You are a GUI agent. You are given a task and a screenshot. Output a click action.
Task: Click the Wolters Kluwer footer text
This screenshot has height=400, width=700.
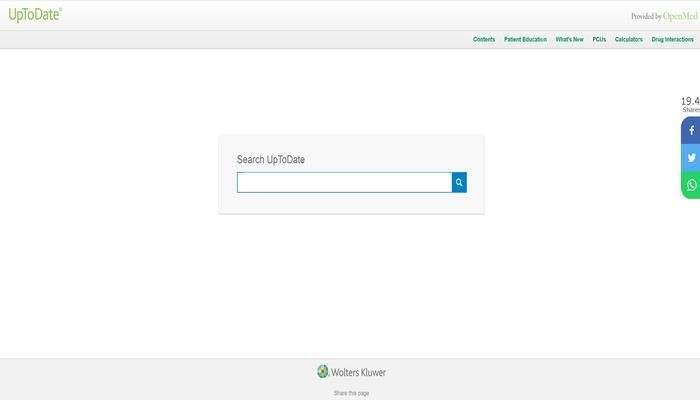358,373
